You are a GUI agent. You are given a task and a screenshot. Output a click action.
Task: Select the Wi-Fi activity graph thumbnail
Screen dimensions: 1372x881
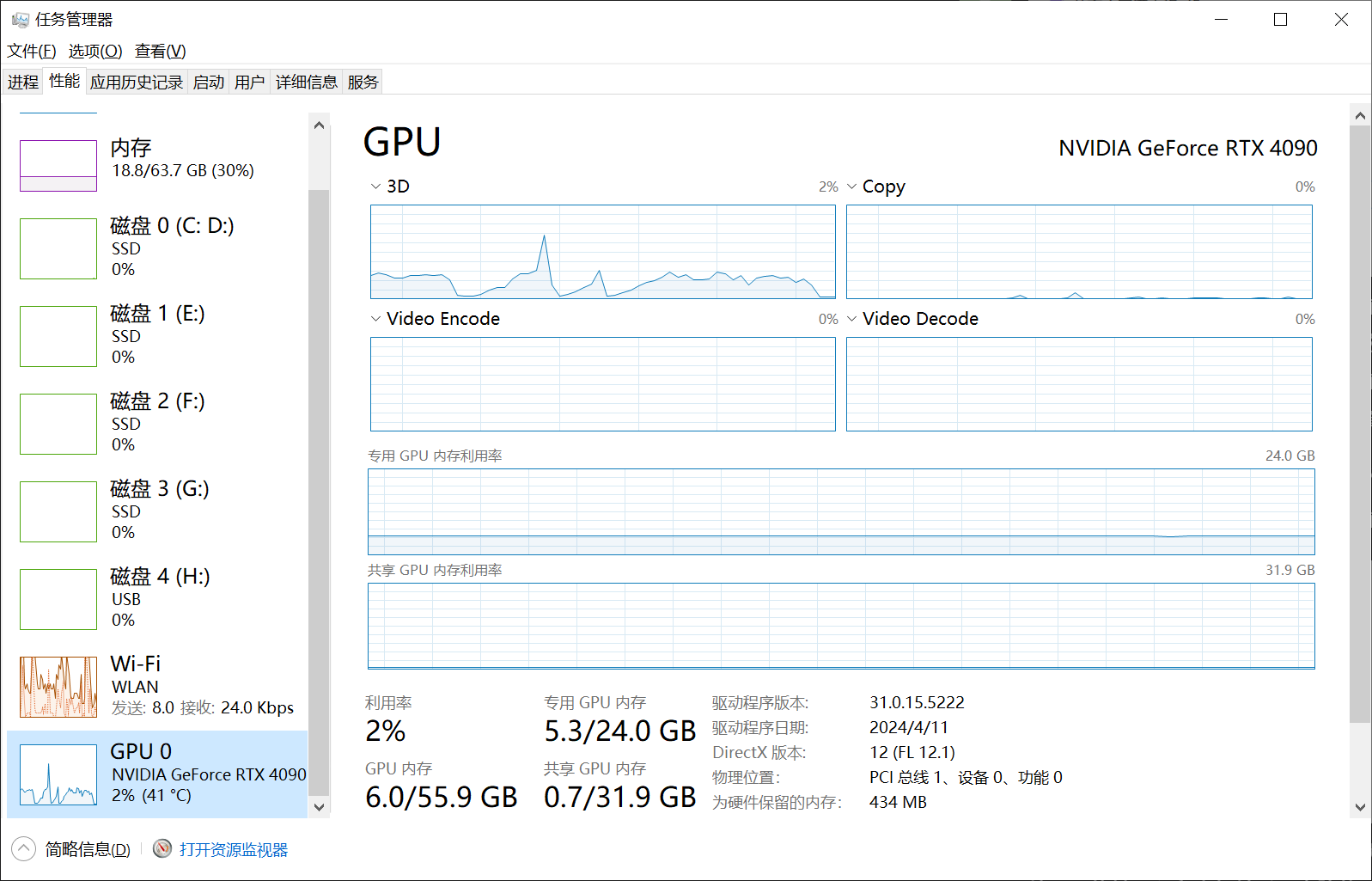(x=58, y=687)
